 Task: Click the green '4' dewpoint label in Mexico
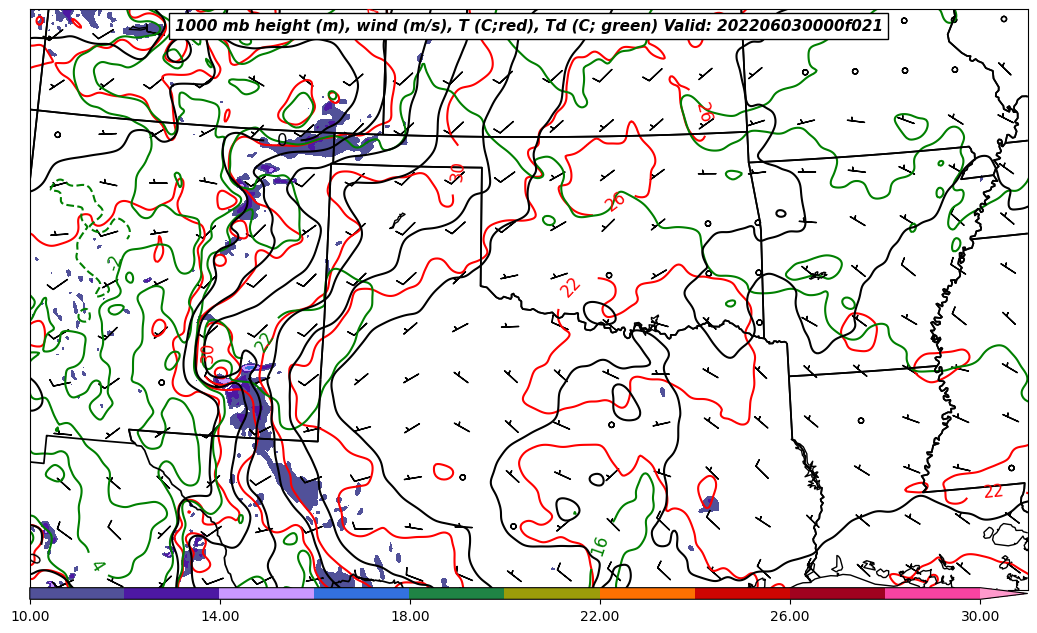[x=99, y=567]
